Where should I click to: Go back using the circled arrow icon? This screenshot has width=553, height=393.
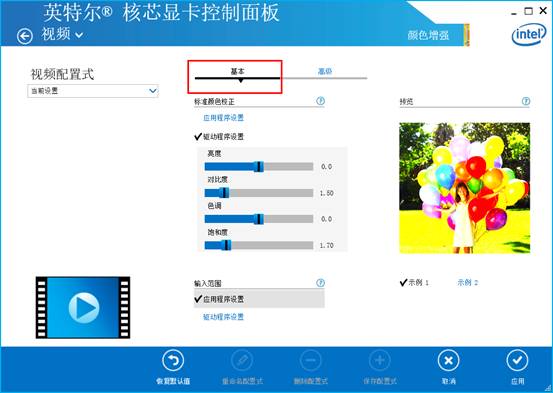point(25,36)
